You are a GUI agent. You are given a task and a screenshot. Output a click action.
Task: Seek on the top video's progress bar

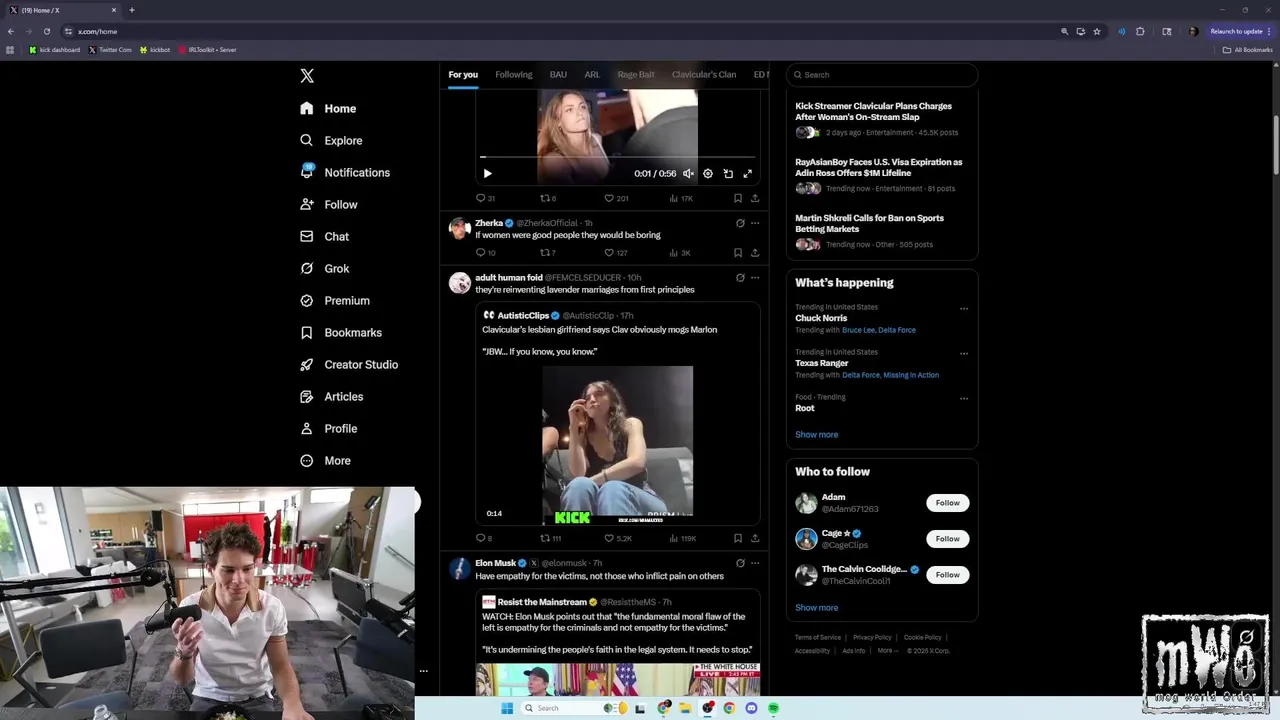[x=617, y=157]
